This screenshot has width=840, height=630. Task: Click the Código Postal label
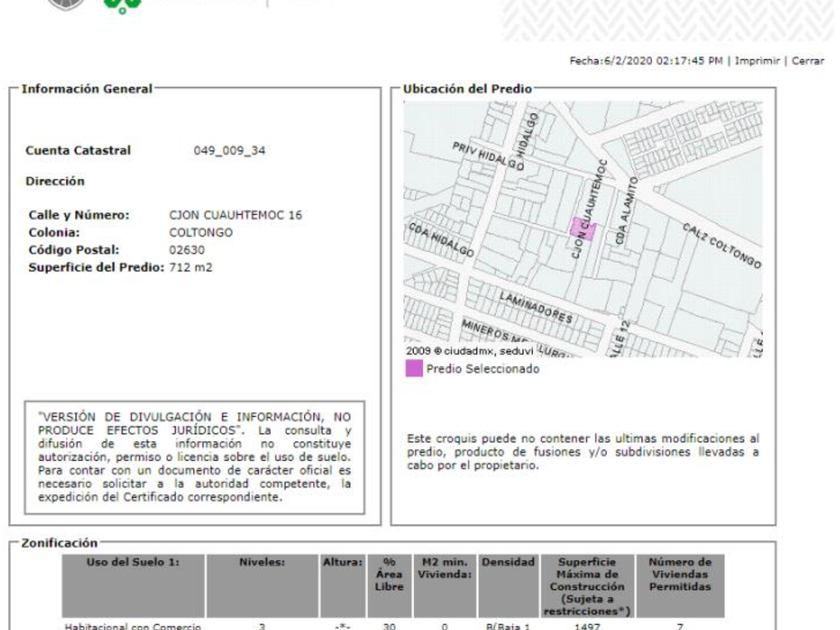click(x=74, y=250)
